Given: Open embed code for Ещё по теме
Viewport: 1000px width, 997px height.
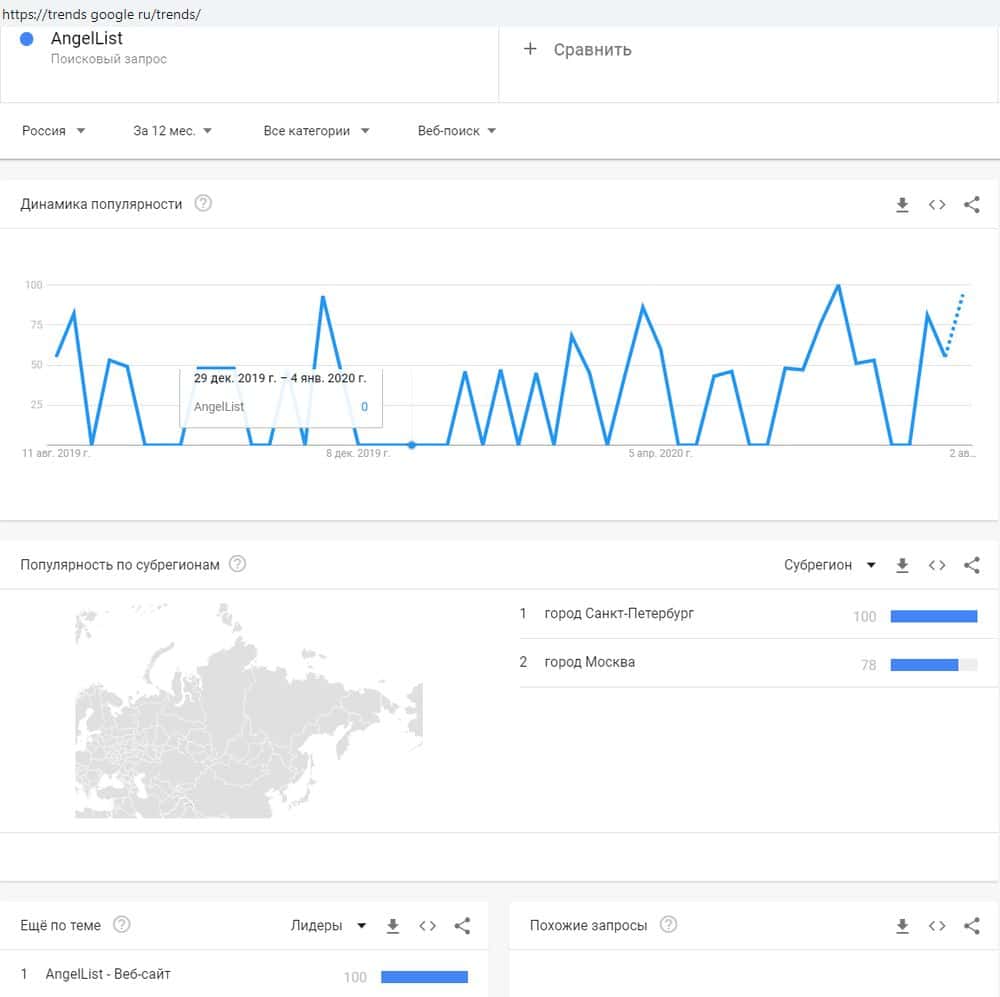Looking at the screenshot, I should pos(427,926).
